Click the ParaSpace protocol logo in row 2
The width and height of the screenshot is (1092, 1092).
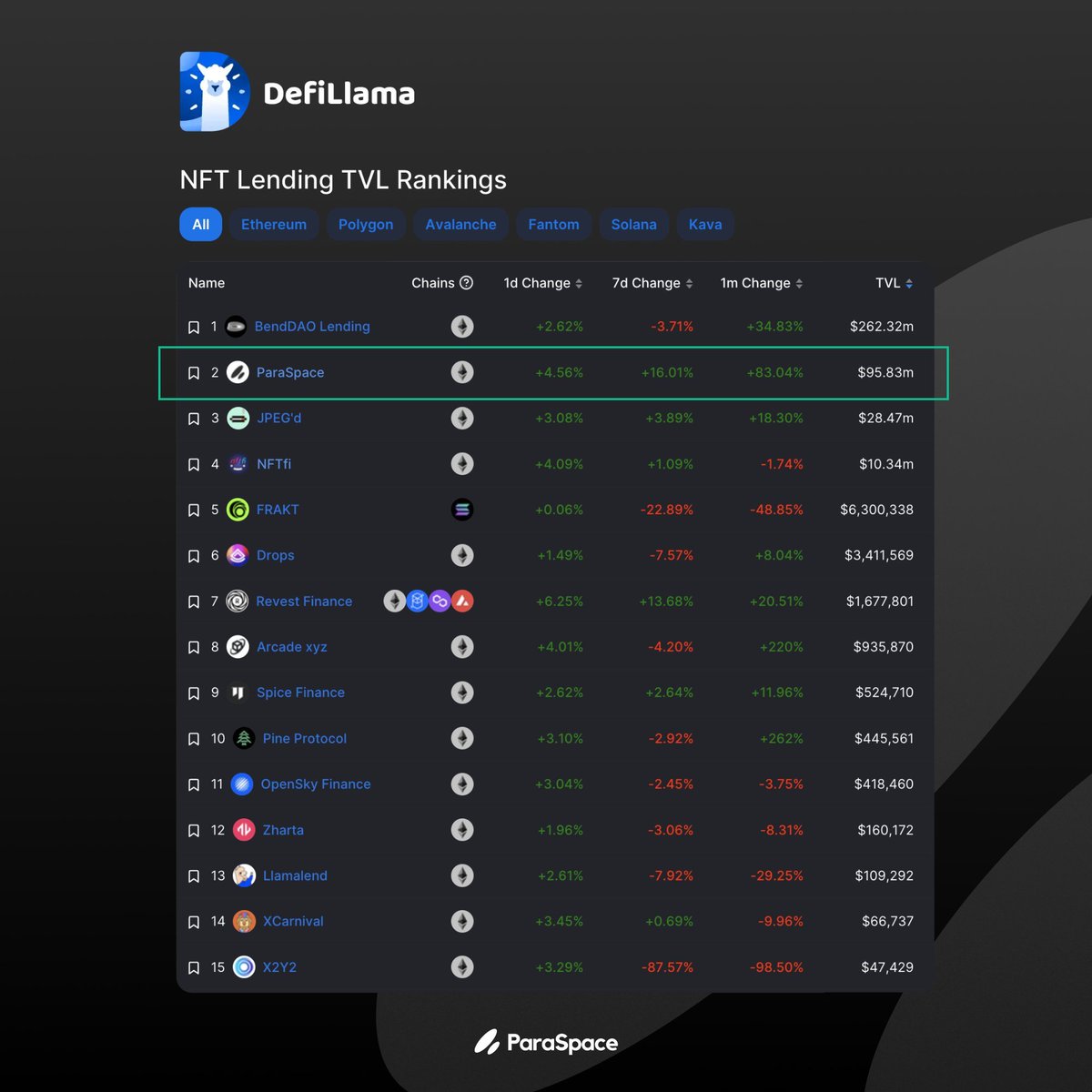pos(238,372)
